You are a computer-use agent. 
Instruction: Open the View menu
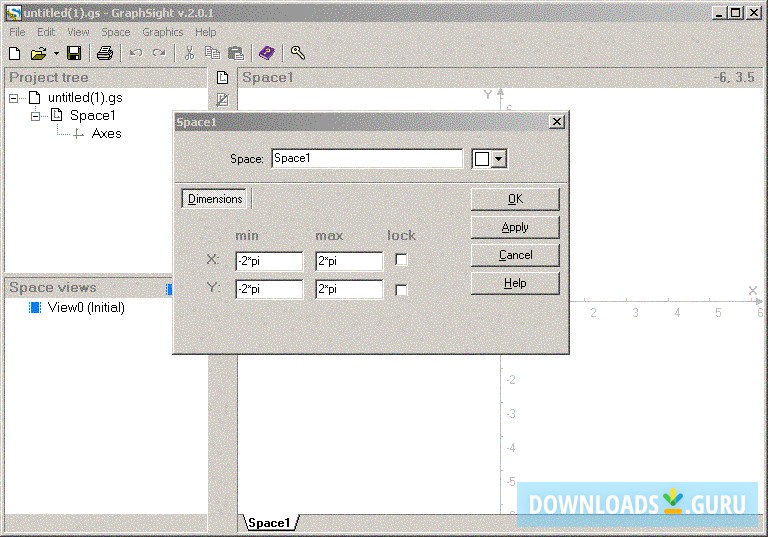tap(78, 32)
